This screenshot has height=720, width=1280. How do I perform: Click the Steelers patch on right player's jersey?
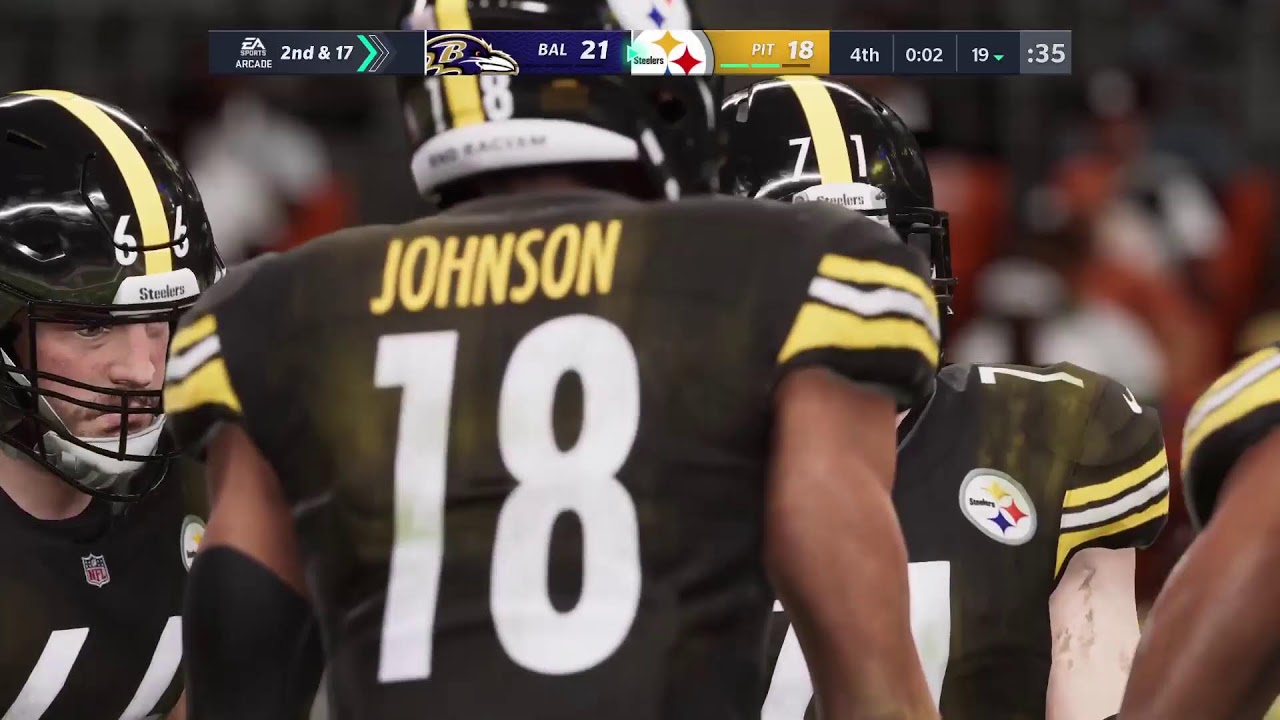pyautogui.click(x=998, y=506)
